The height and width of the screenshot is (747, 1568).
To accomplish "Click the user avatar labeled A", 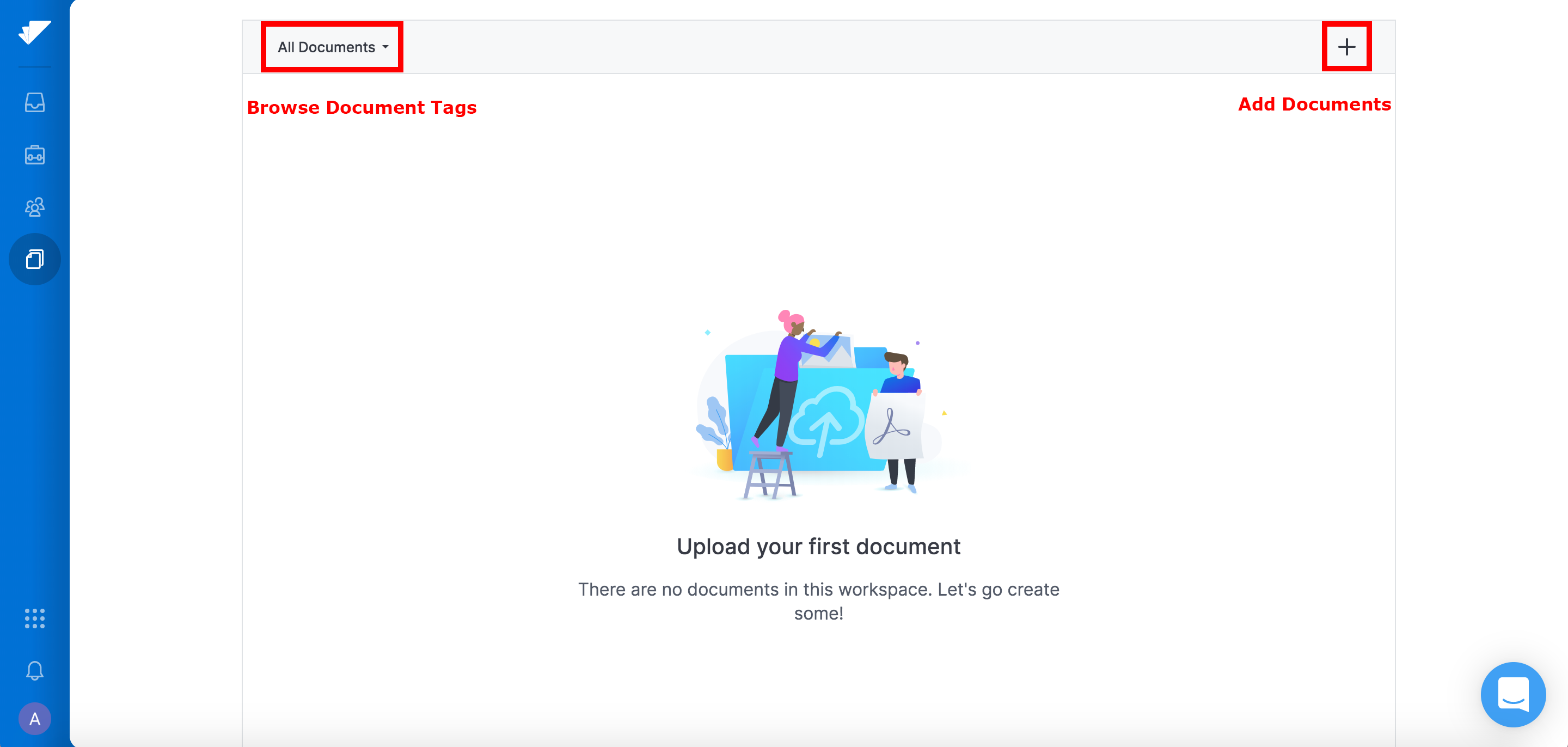I will tap(35, 719).
